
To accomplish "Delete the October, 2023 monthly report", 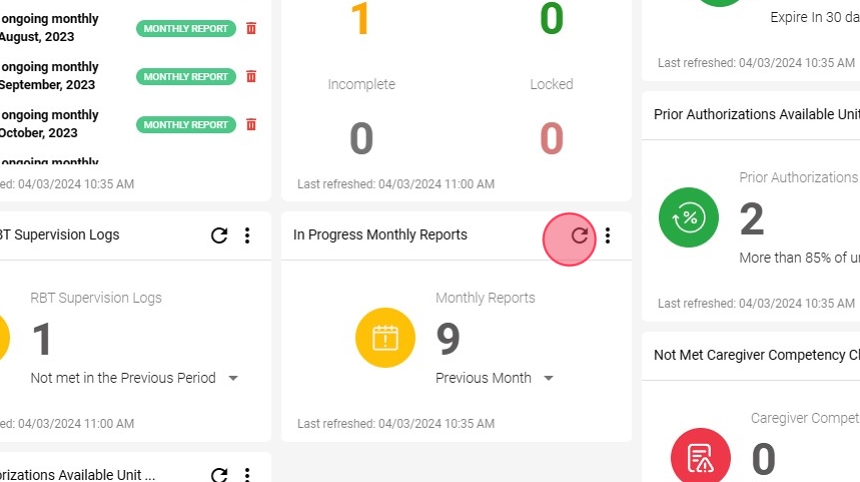I will [251, 124].
